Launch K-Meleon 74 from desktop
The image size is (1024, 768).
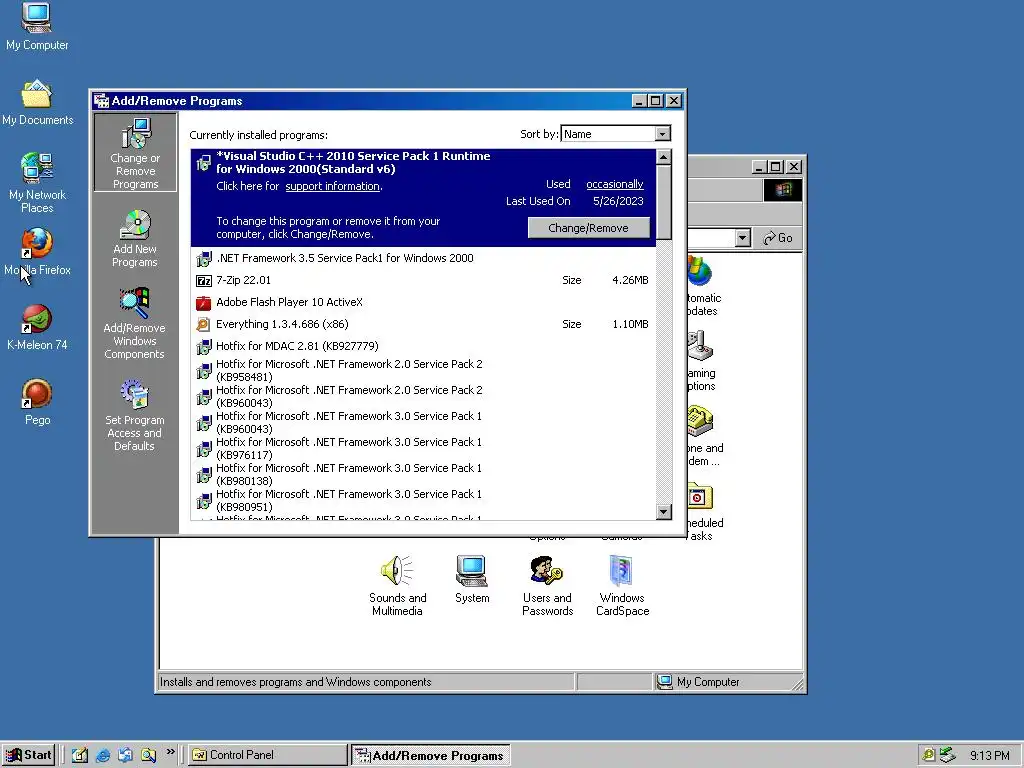click(x=37, y=328)
